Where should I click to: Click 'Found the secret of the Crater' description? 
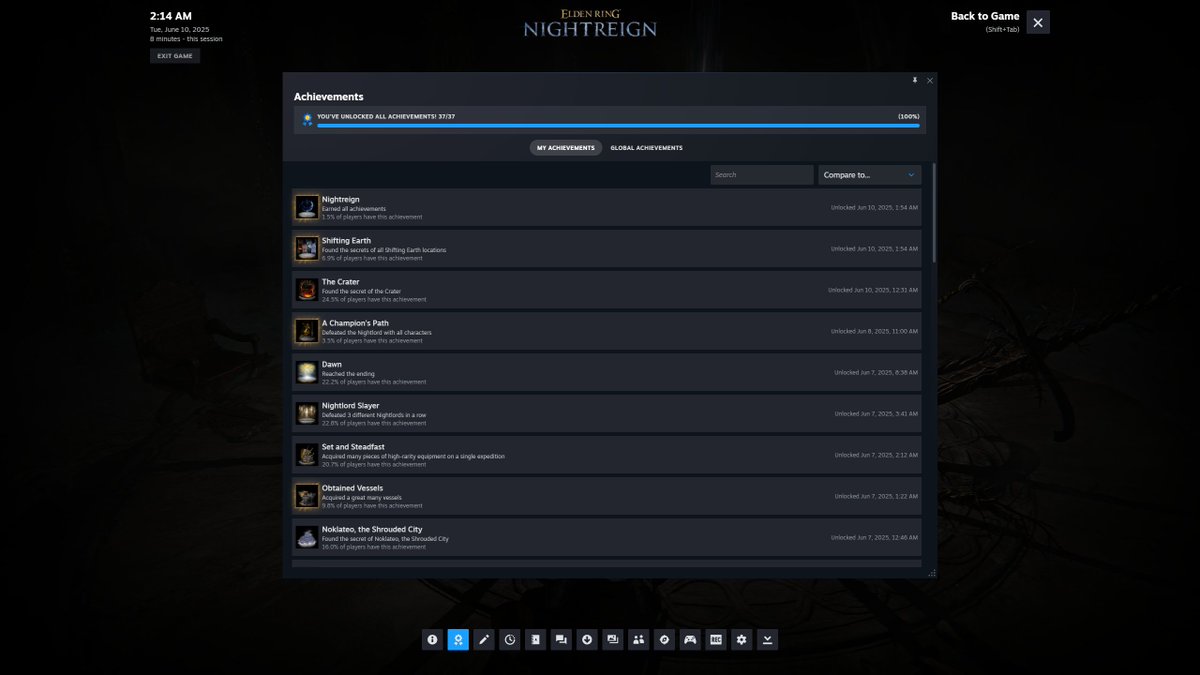point(361,291)
